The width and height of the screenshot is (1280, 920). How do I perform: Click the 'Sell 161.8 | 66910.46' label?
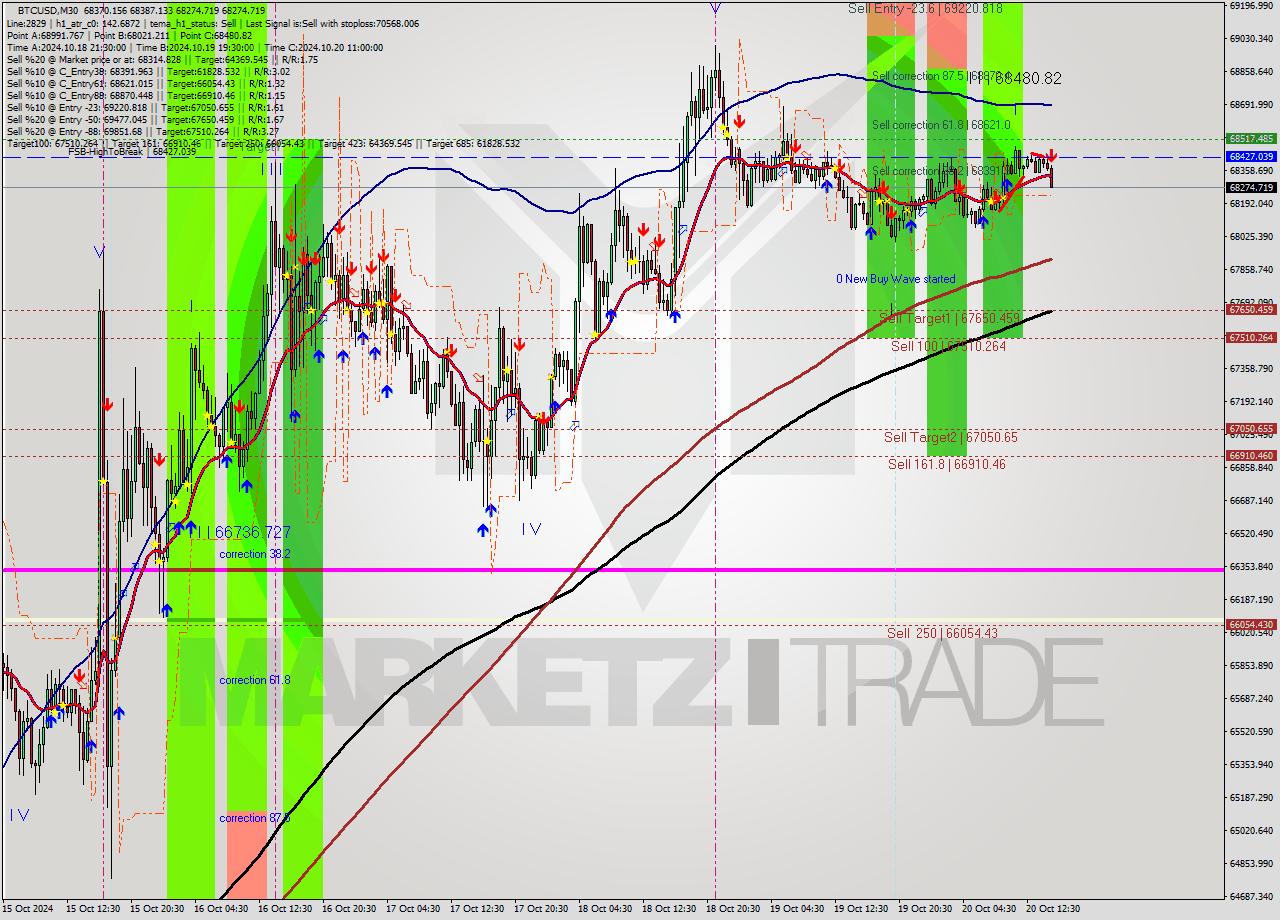tap(947, 464)
